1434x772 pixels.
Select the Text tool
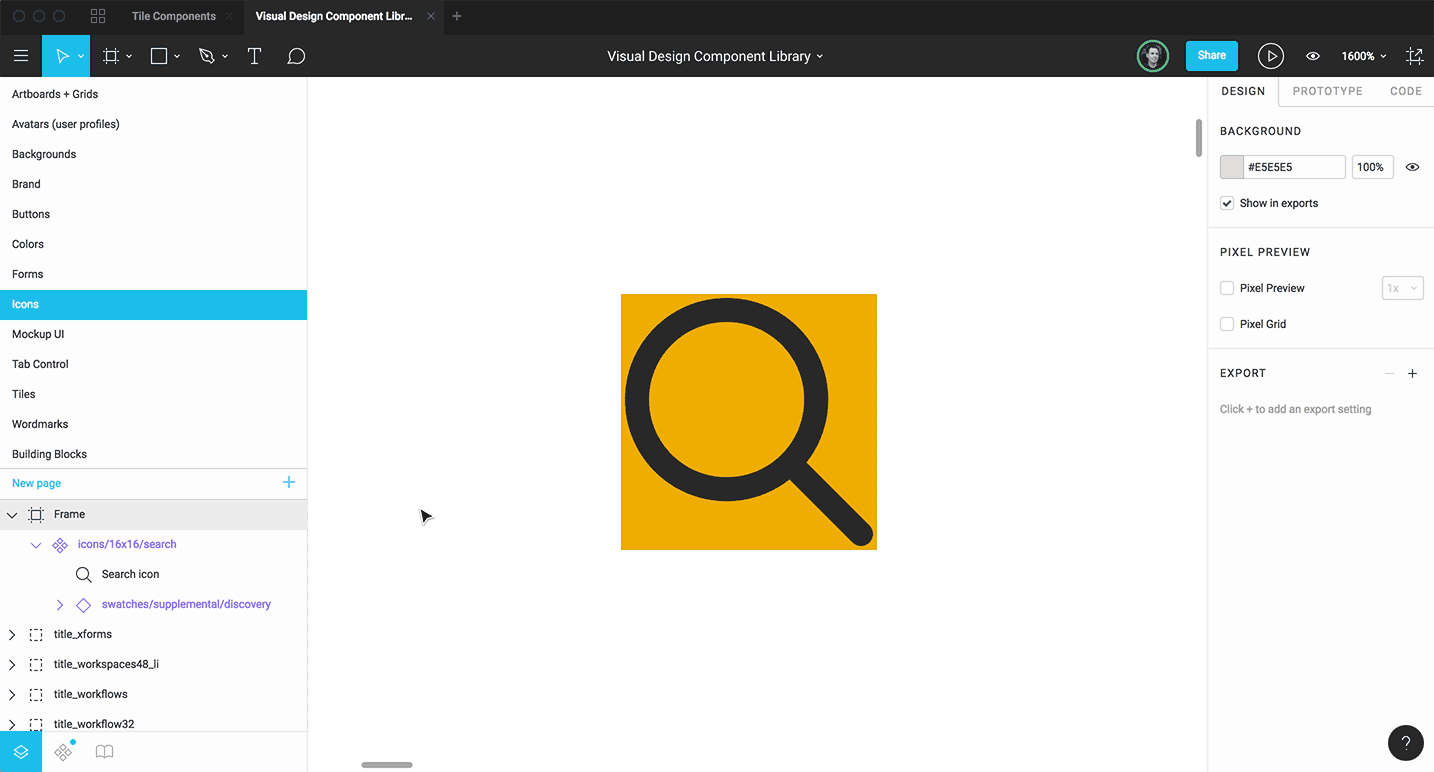click(x=254, y=56)
